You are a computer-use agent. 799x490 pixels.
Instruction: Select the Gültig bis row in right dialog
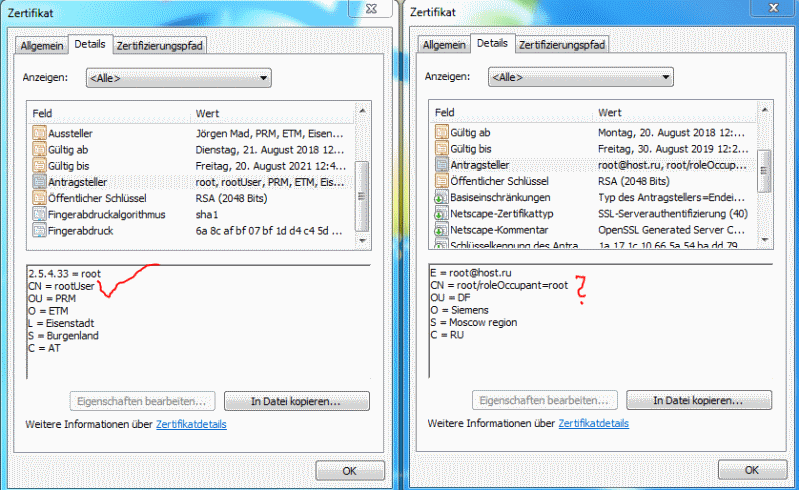pyautogui.click(x=593, y=149)
